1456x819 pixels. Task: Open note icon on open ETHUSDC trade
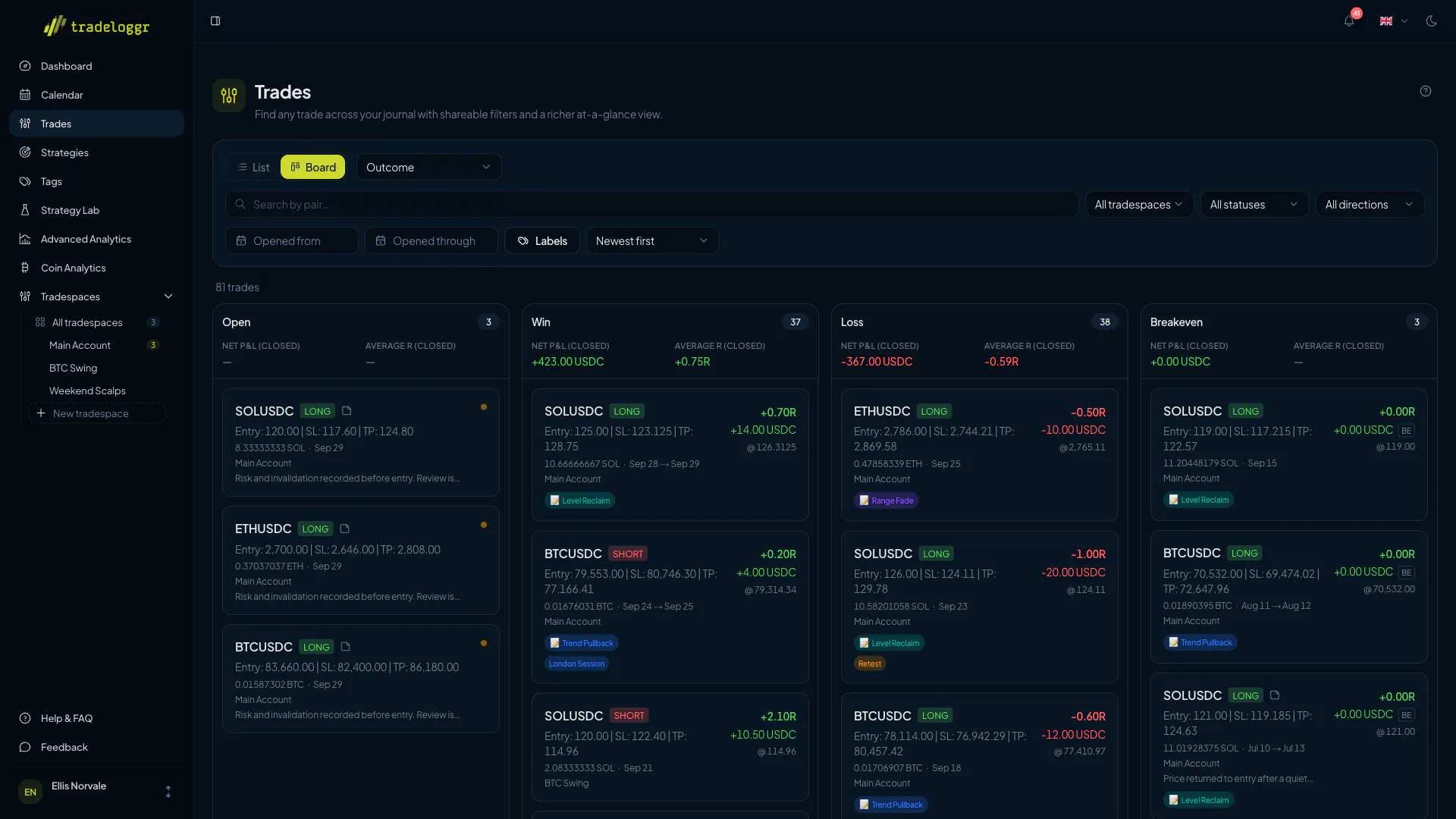coord(344,529)
